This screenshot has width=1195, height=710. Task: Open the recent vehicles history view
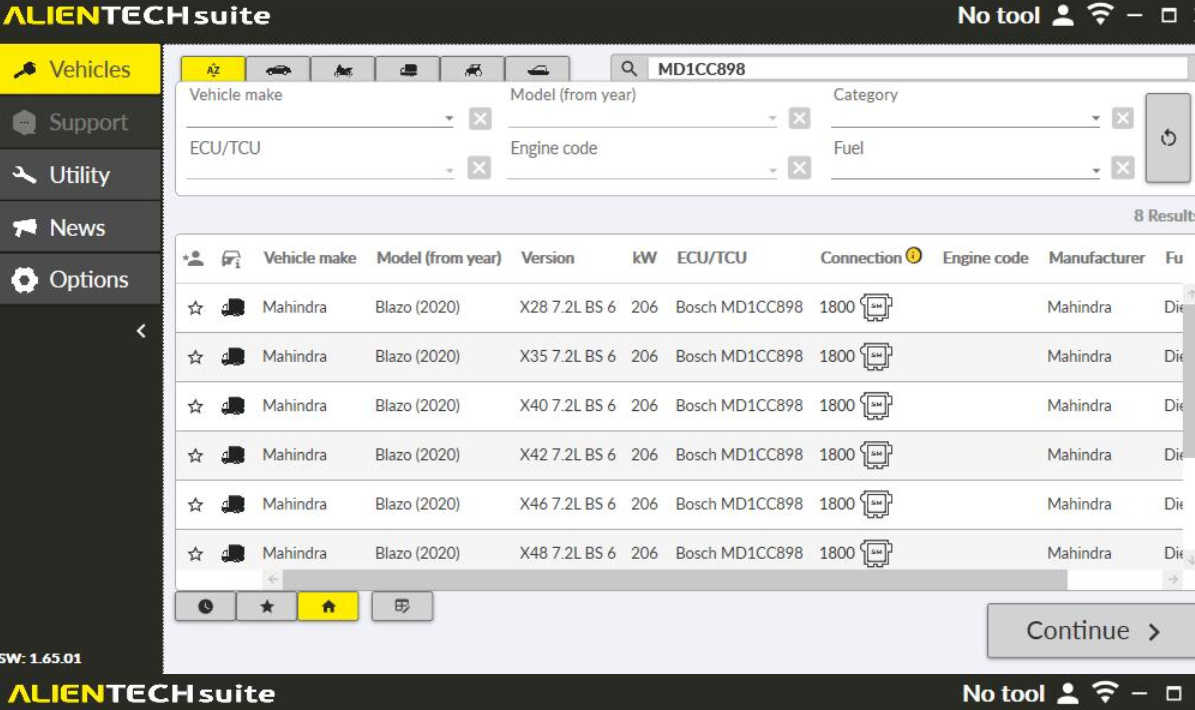(x=207, y=605)
